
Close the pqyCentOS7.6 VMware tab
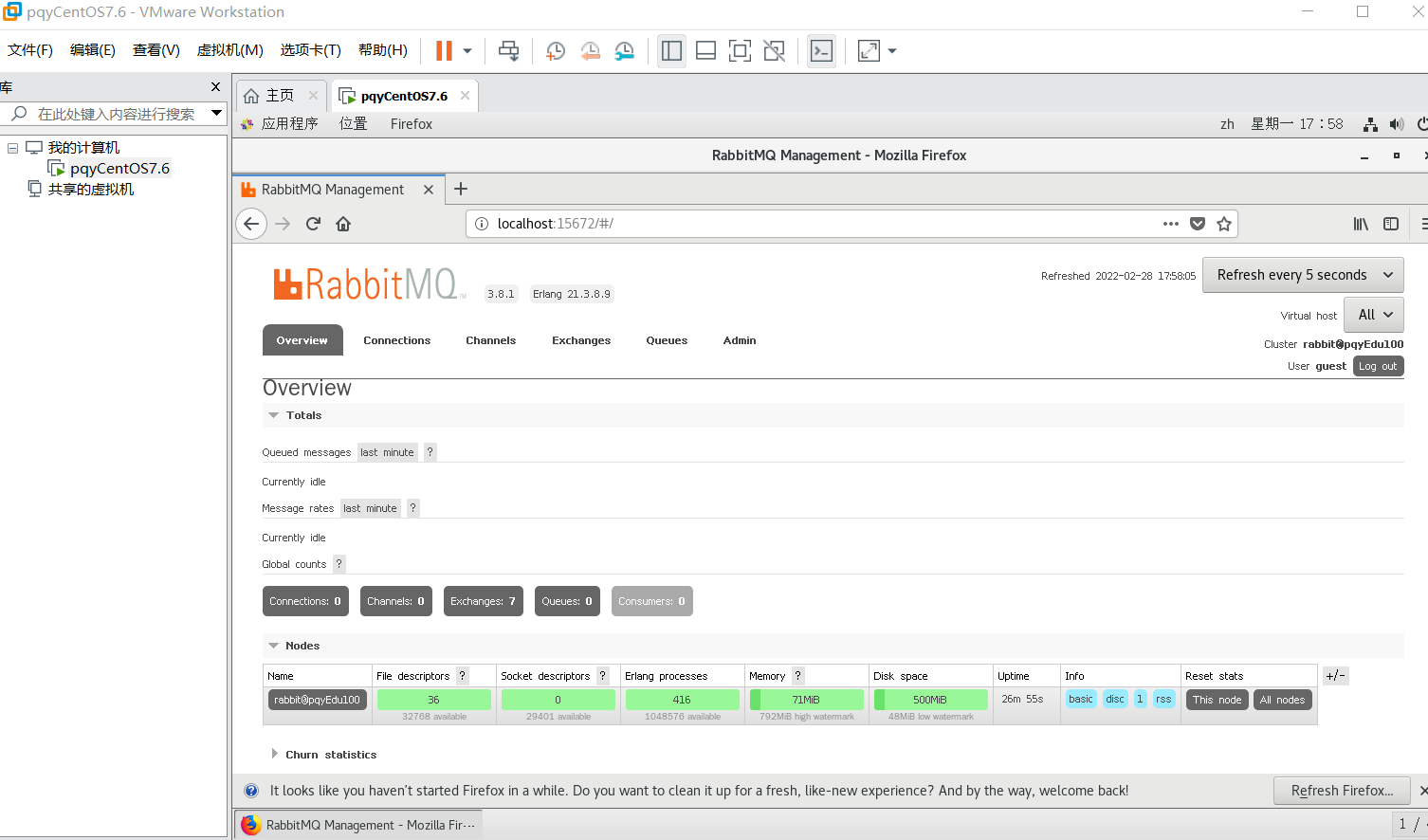[x=465, y=96]
